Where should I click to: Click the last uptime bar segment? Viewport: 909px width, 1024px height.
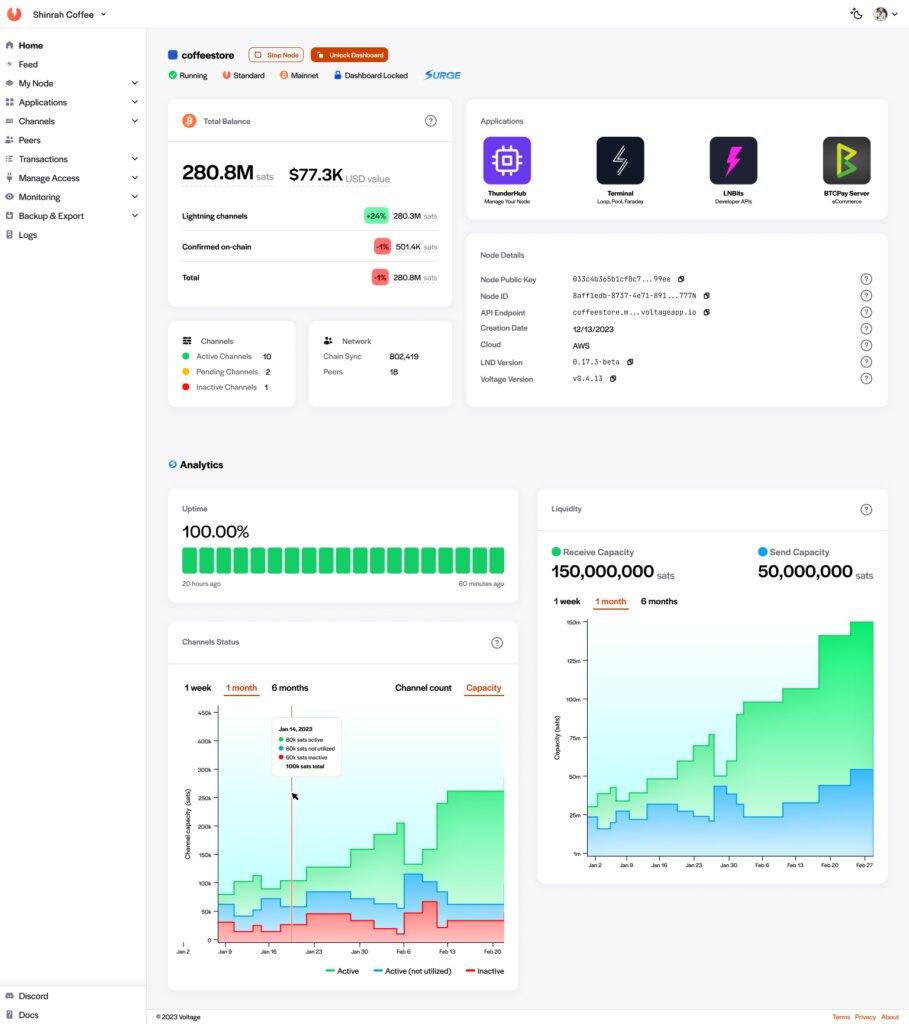coord(497,560)
